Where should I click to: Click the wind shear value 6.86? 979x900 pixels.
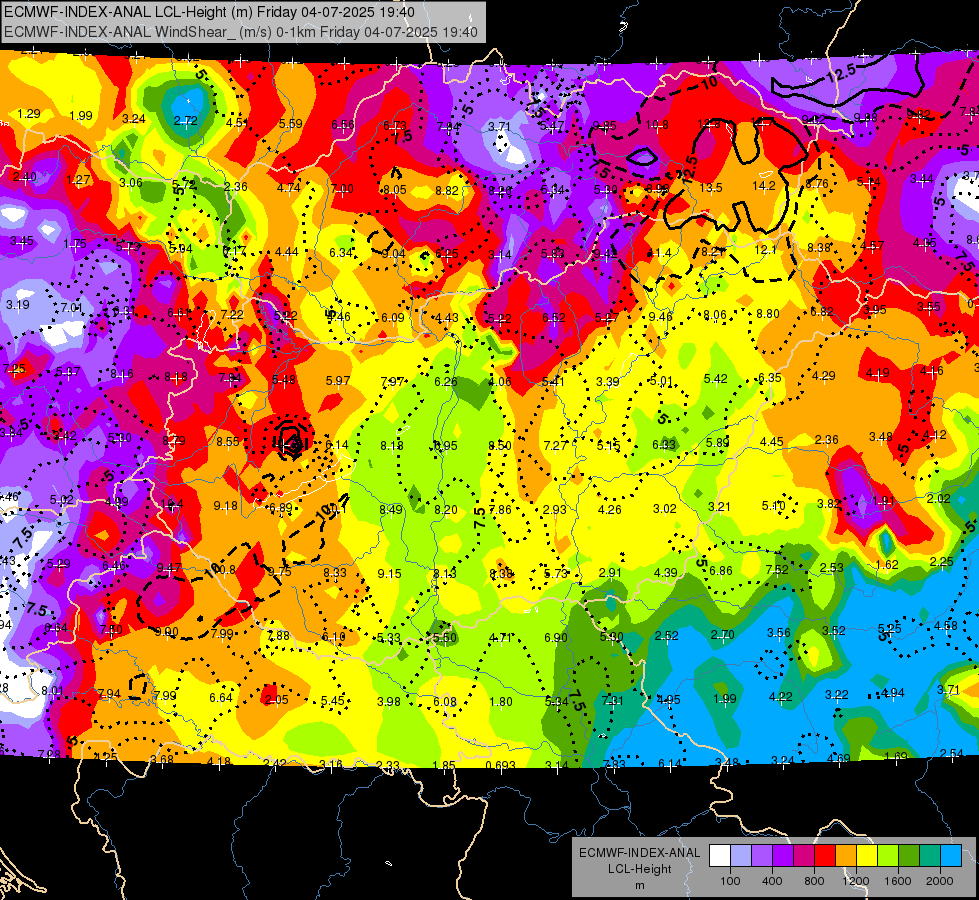(721, 570)
